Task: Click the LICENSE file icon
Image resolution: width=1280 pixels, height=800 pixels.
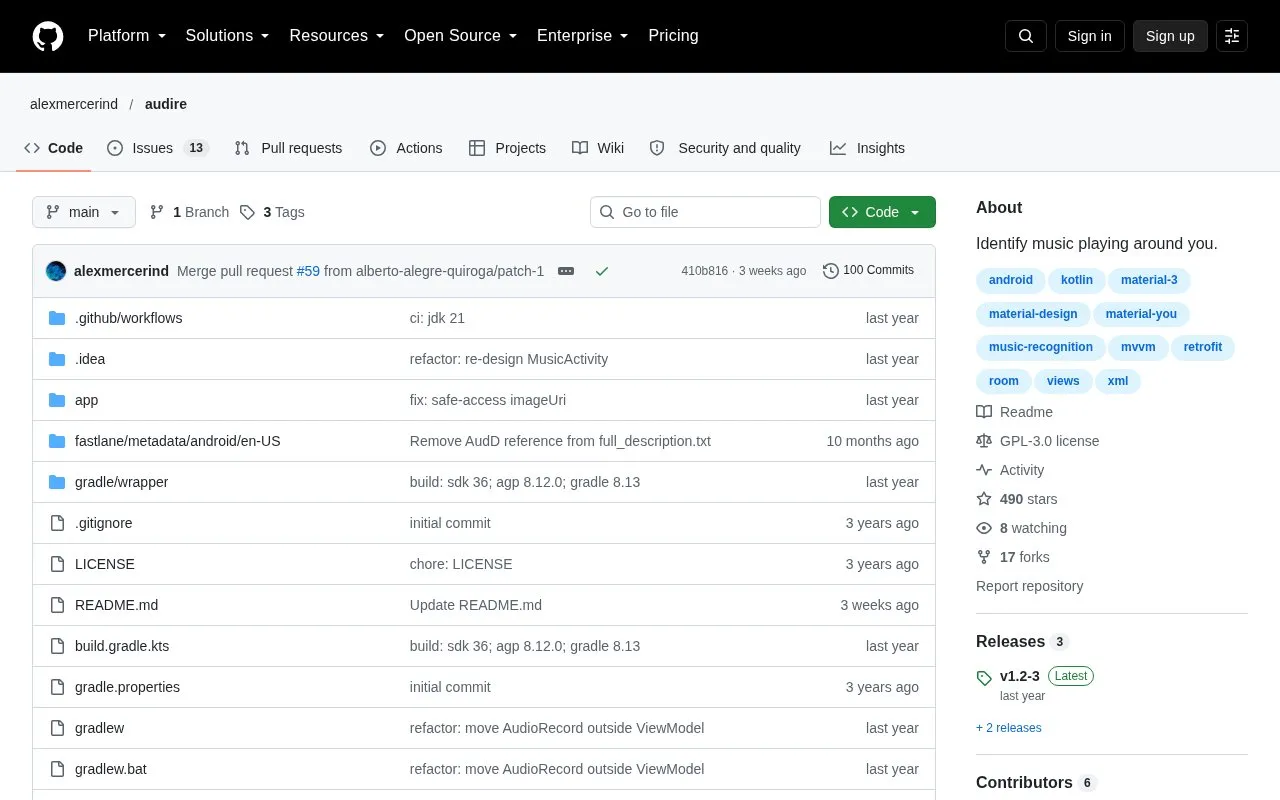Action: [x=57, y=564]
